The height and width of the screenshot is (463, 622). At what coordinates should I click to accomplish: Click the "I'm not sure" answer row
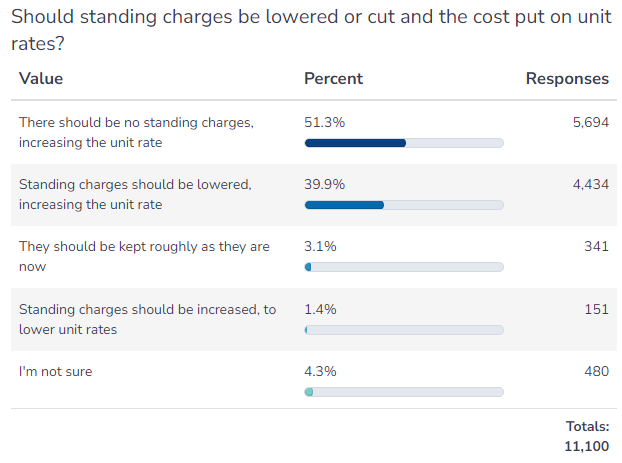coord(314,379)
